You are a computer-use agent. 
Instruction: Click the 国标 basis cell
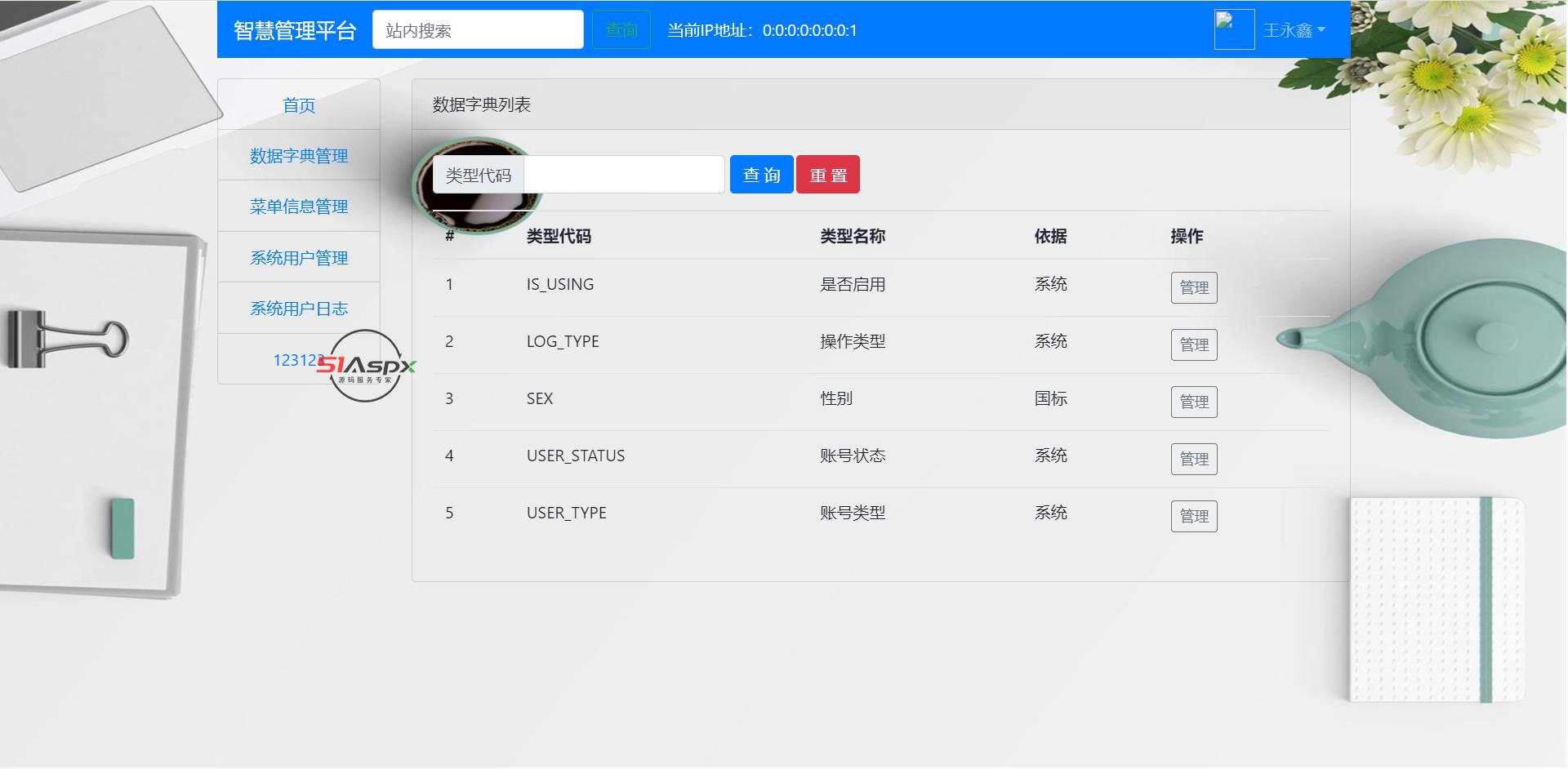click(1051, 398)
